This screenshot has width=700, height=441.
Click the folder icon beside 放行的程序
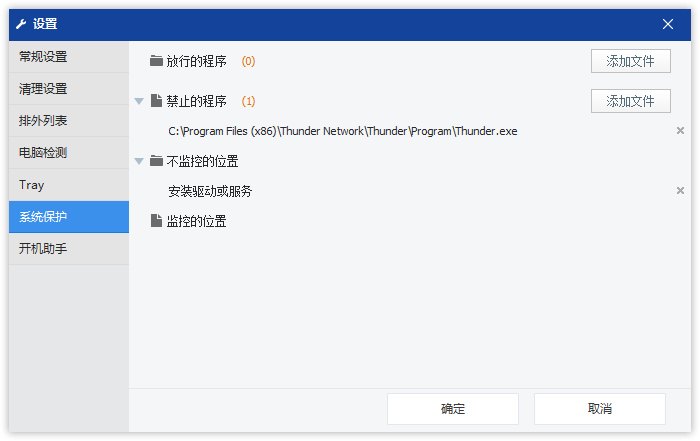pyautogui.click(x=156, y=61)
